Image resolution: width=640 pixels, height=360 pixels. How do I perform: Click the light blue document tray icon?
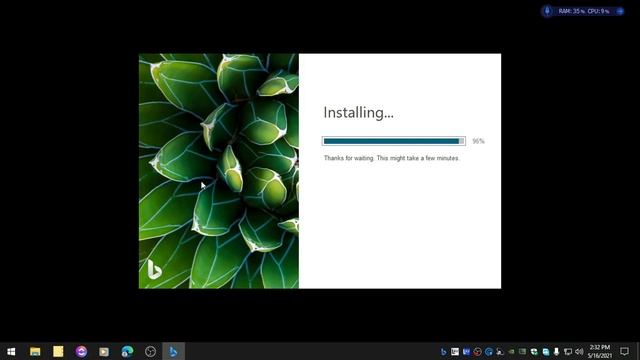point(546,352)
